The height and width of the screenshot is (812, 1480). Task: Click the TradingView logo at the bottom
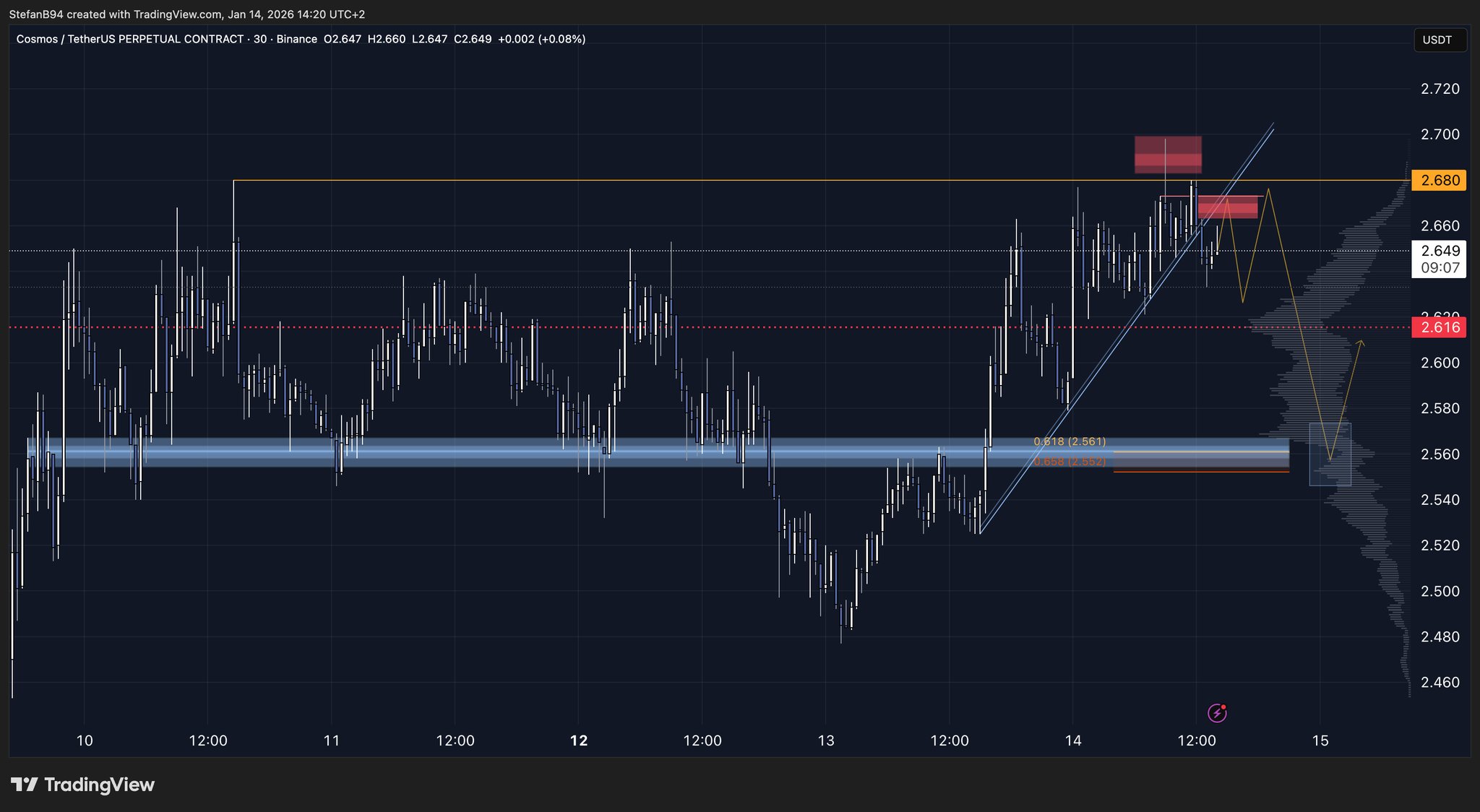(83, 785)
